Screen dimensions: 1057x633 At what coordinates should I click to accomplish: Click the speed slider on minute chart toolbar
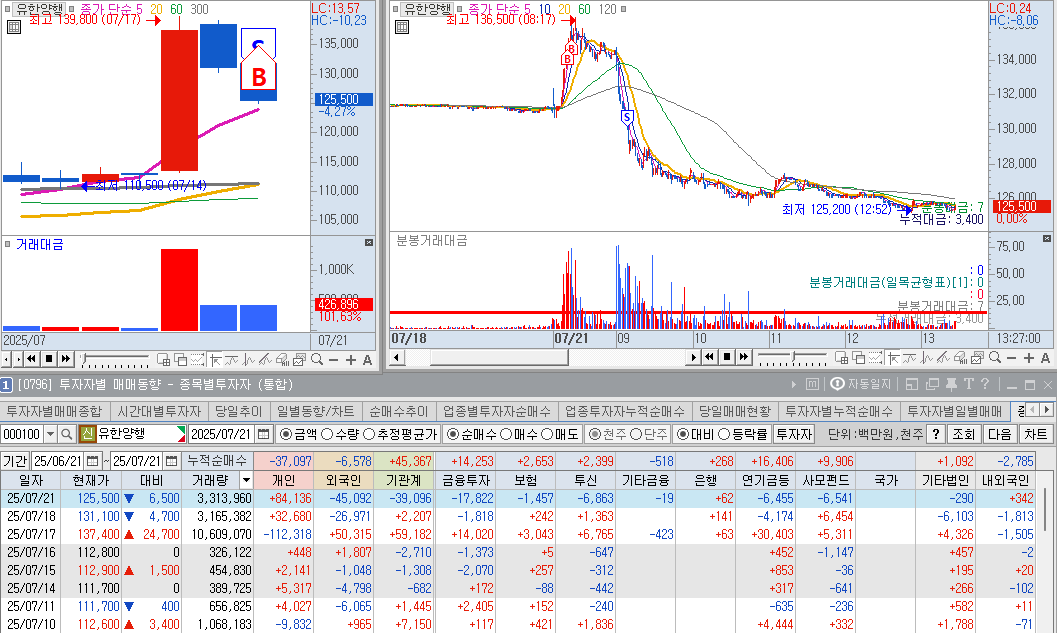point(792,357)
